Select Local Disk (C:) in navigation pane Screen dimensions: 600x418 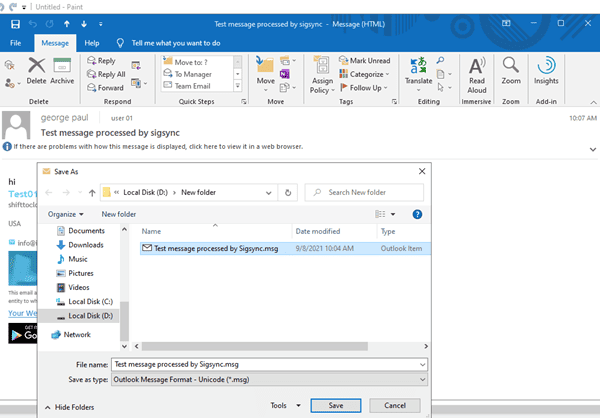coord(90,300)
